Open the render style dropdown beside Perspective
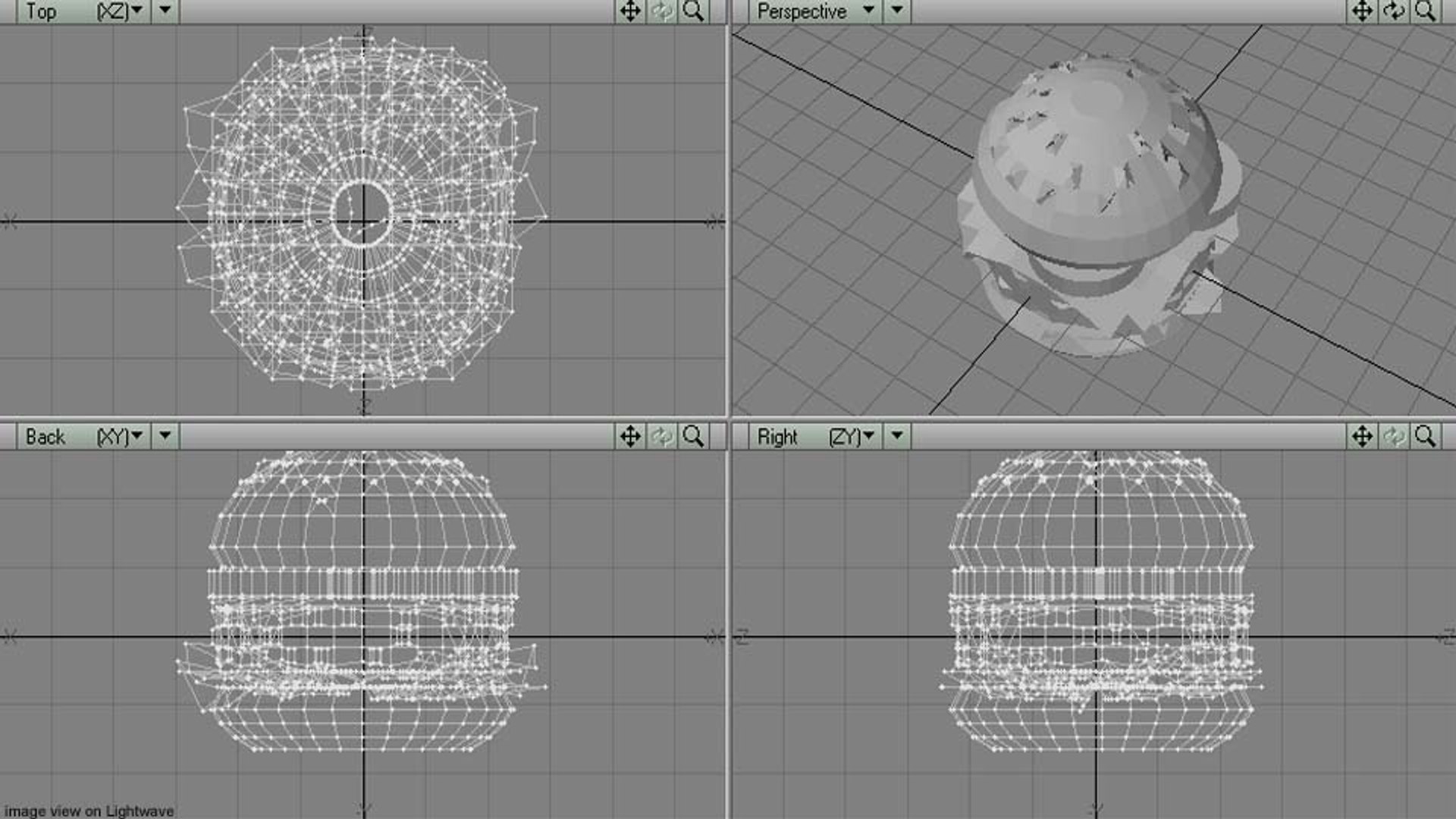1456x819 pixels. (897, 11)
